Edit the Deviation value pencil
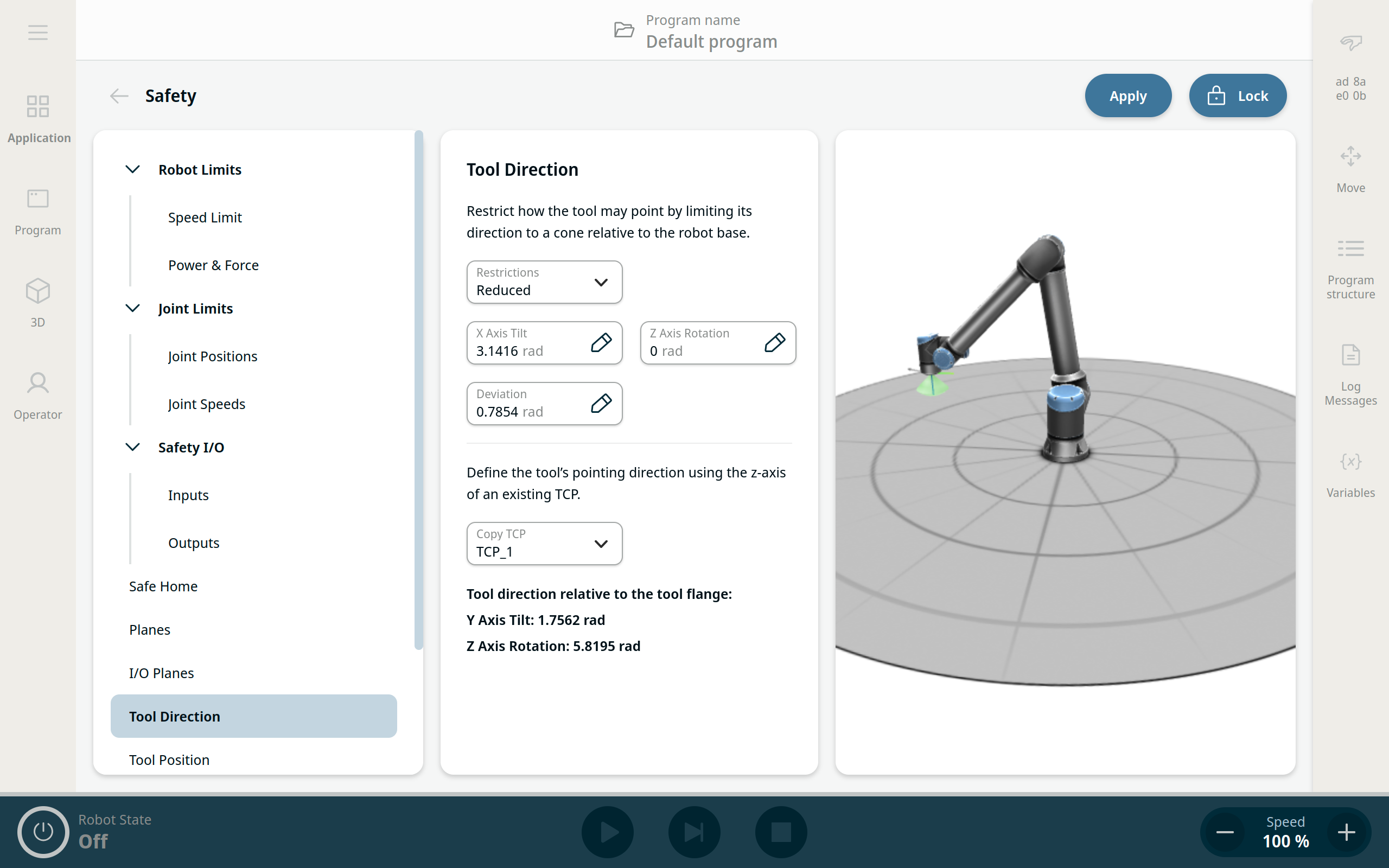This screenshot has height=868, width=1389. pos(601,404)
